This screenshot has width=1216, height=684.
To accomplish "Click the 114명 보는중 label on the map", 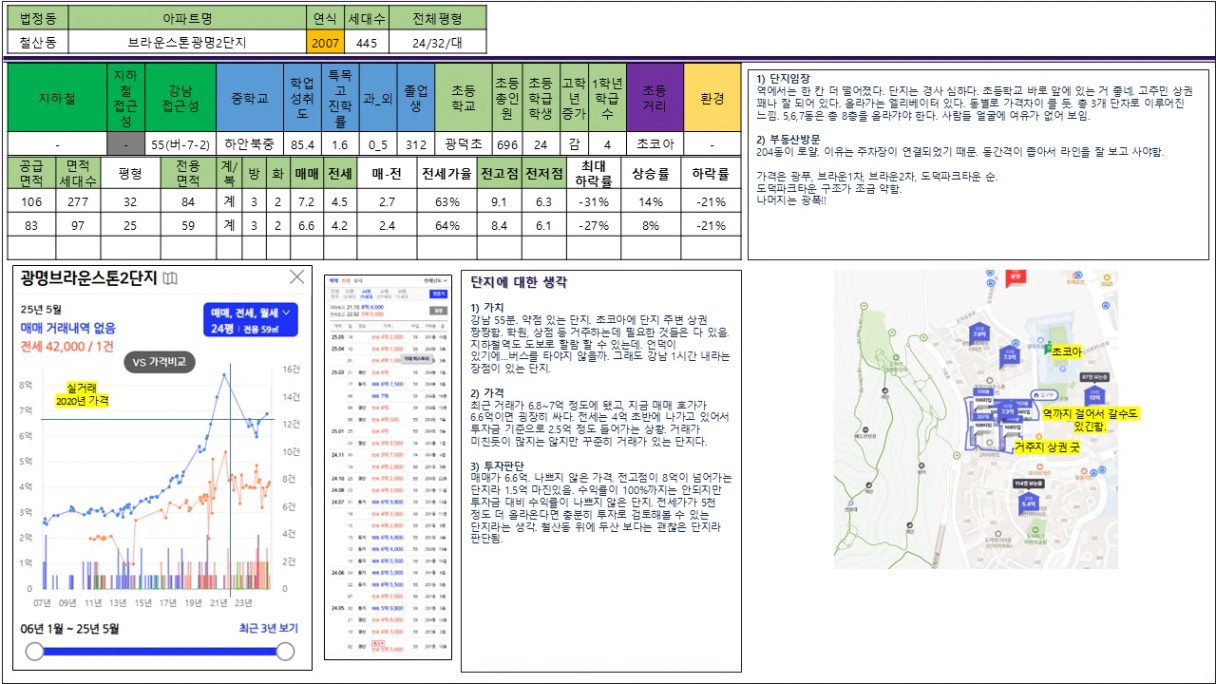I will click(1028, 483).
